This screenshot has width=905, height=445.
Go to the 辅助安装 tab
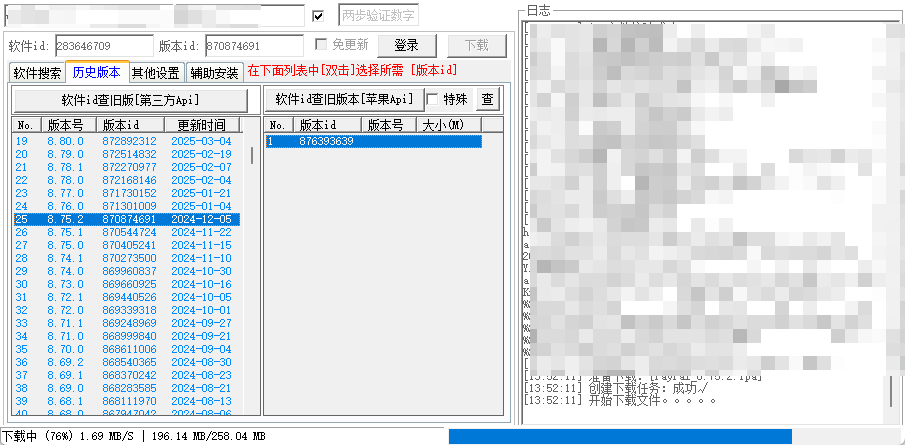(x=214, y=73)
